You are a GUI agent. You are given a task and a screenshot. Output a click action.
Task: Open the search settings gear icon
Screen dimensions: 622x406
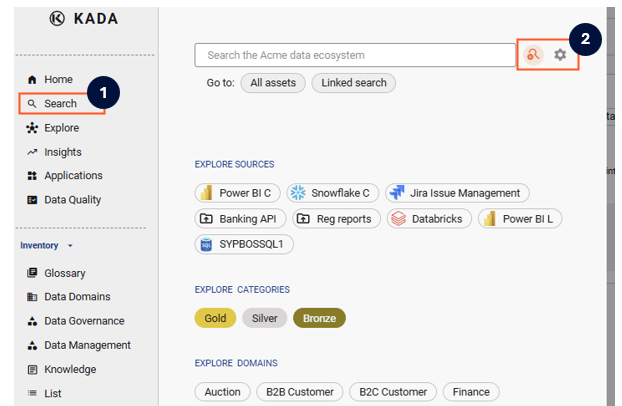pyautogui.click(x=560, y=55)
